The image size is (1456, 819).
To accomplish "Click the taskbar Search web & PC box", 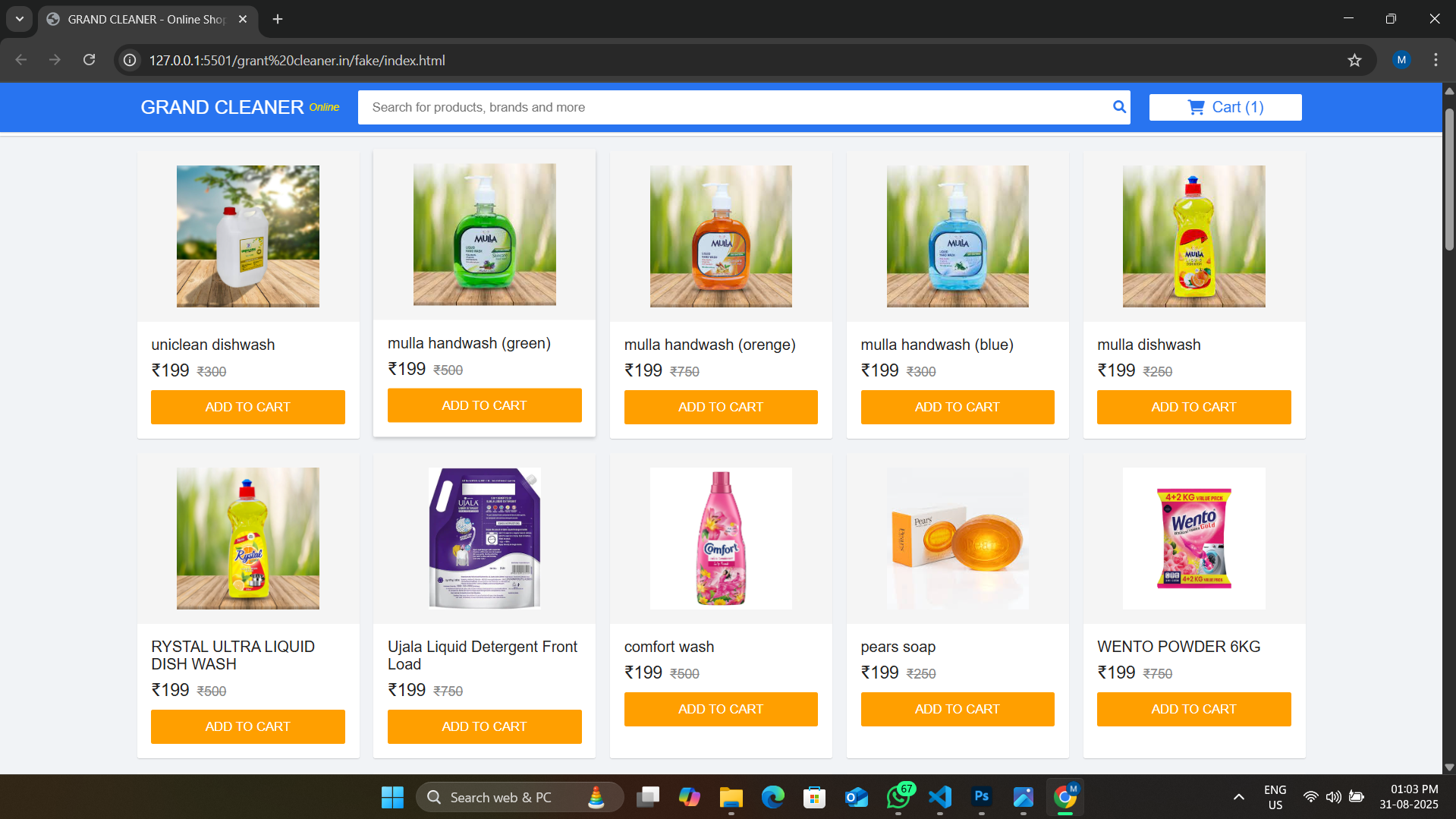I will tap(520, 797).
